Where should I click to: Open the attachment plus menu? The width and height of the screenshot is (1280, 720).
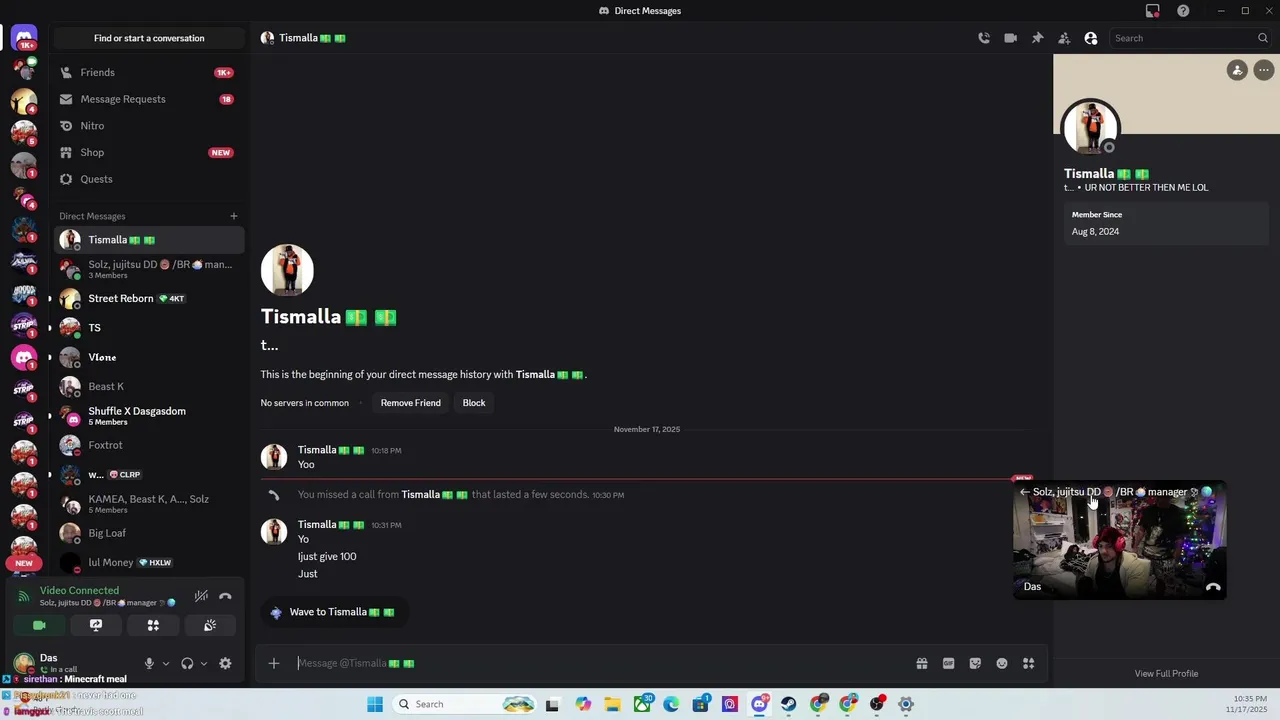273,663
